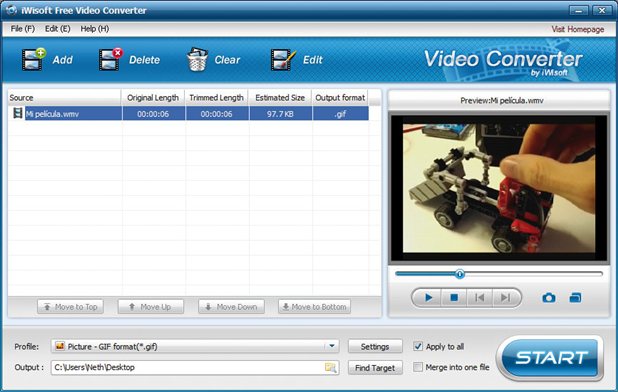The width and height of the screenshot is (618, 392).
Task: Click the film icon beside Mi pelicula.wmv
Action: pyautogui.click(x=17, y=113)
